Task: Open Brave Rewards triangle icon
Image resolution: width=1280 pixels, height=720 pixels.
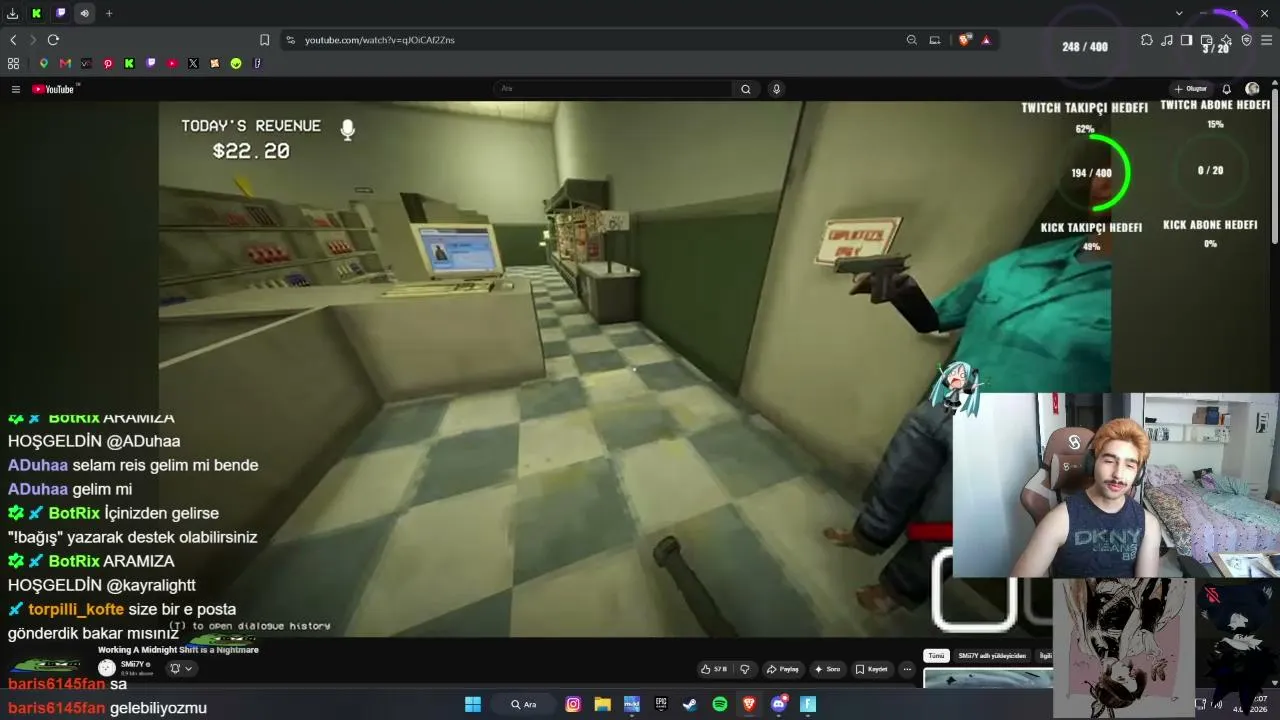Action: click(986, 40)
